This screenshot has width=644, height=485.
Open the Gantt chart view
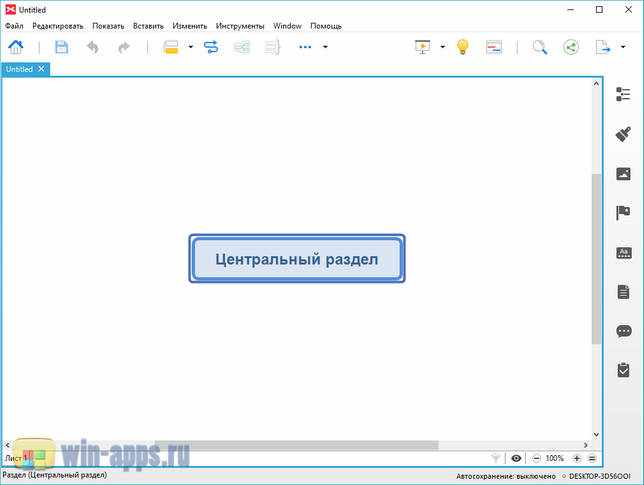(494, 47)
